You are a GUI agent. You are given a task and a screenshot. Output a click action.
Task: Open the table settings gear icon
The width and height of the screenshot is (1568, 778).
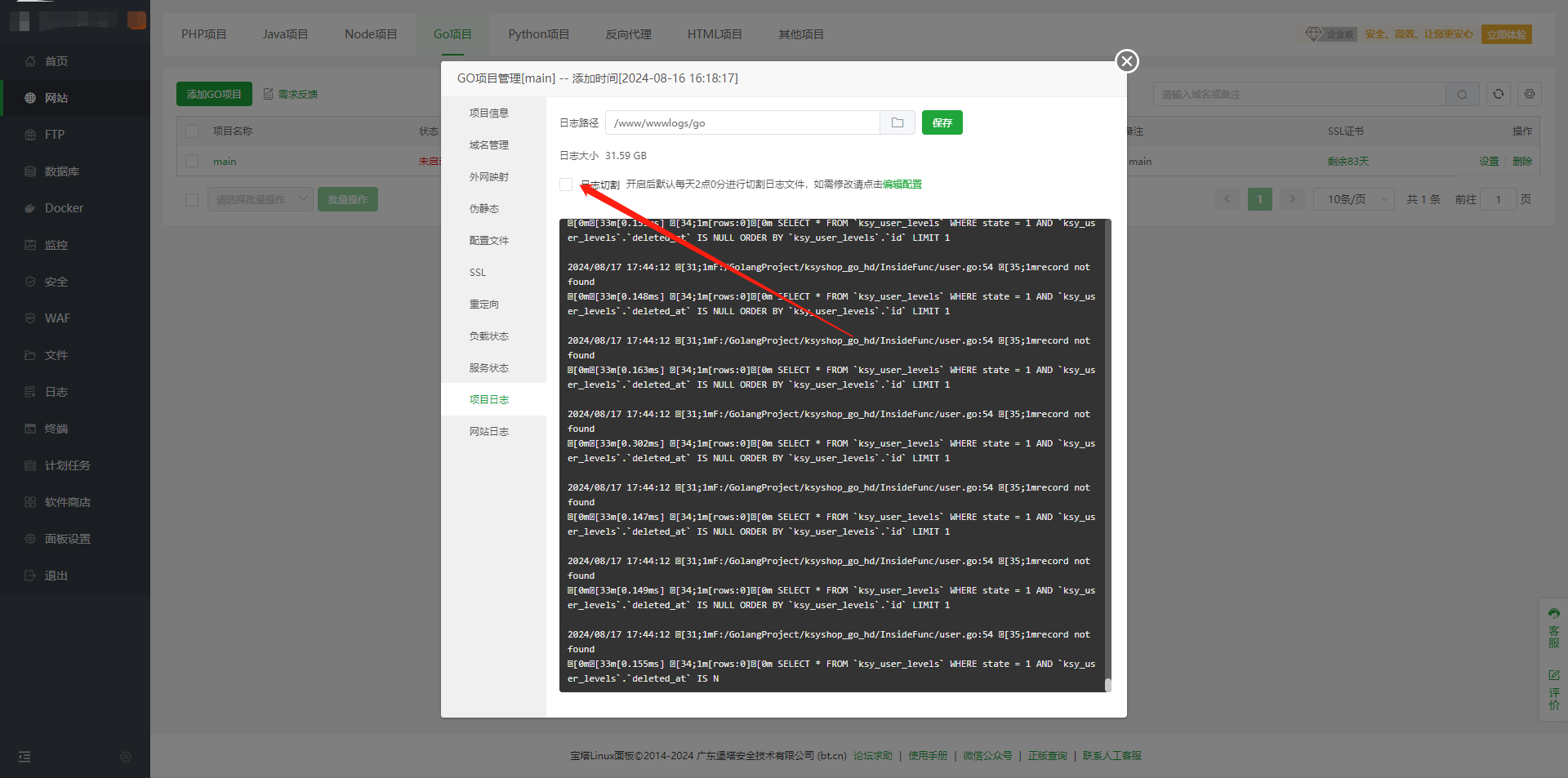[1530, 94]
